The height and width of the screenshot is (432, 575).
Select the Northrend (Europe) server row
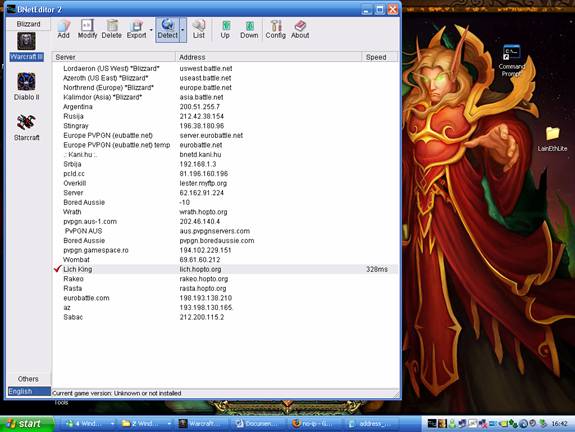tap(225, 88)
